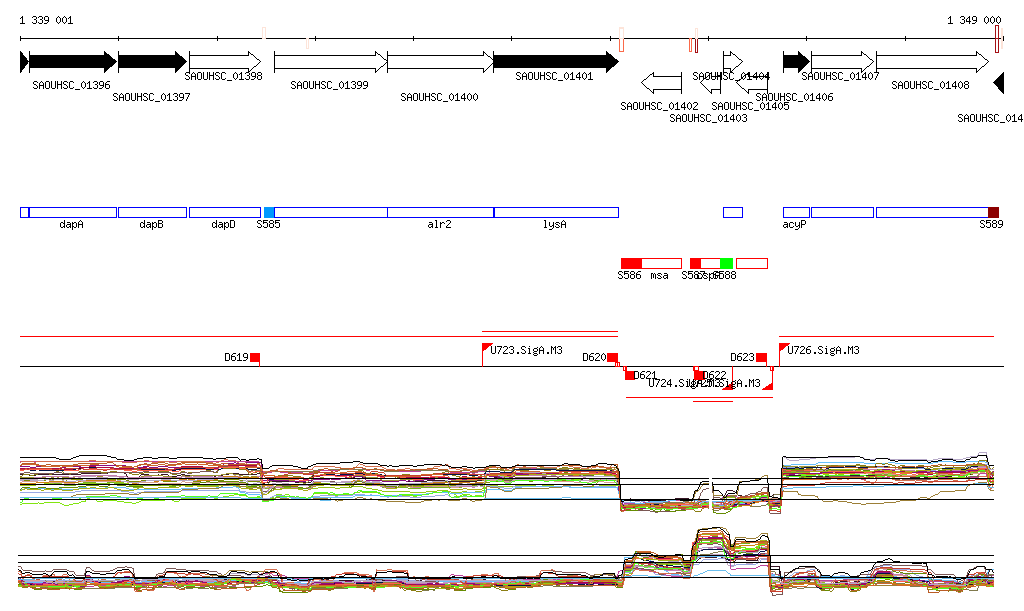Select the red-outlined msa box

coord(662,263)
